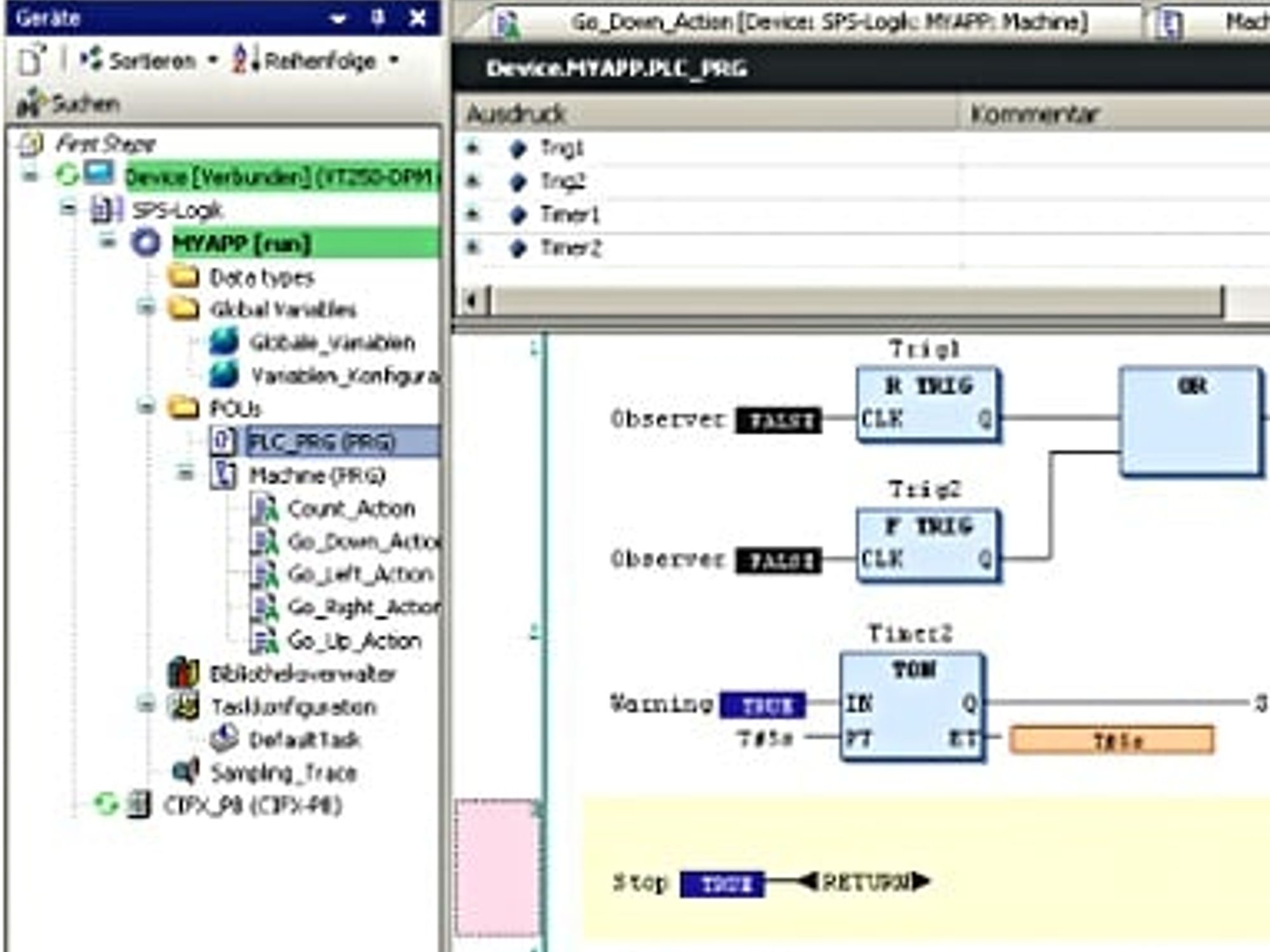Image resolution: width=1270 pixels, height=952 pixels.
Task: Click the new object icon in Geräte toolbar
Action: [x=32, y=60]
